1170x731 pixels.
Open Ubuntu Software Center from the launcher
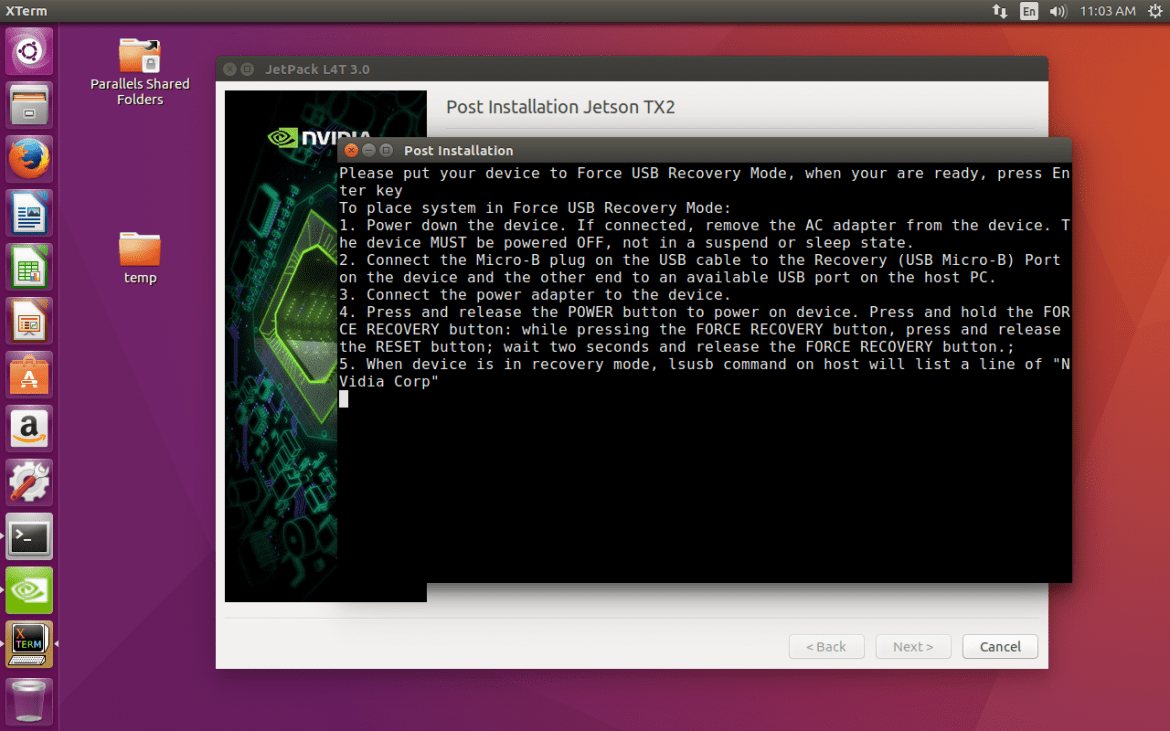[29, 376]
